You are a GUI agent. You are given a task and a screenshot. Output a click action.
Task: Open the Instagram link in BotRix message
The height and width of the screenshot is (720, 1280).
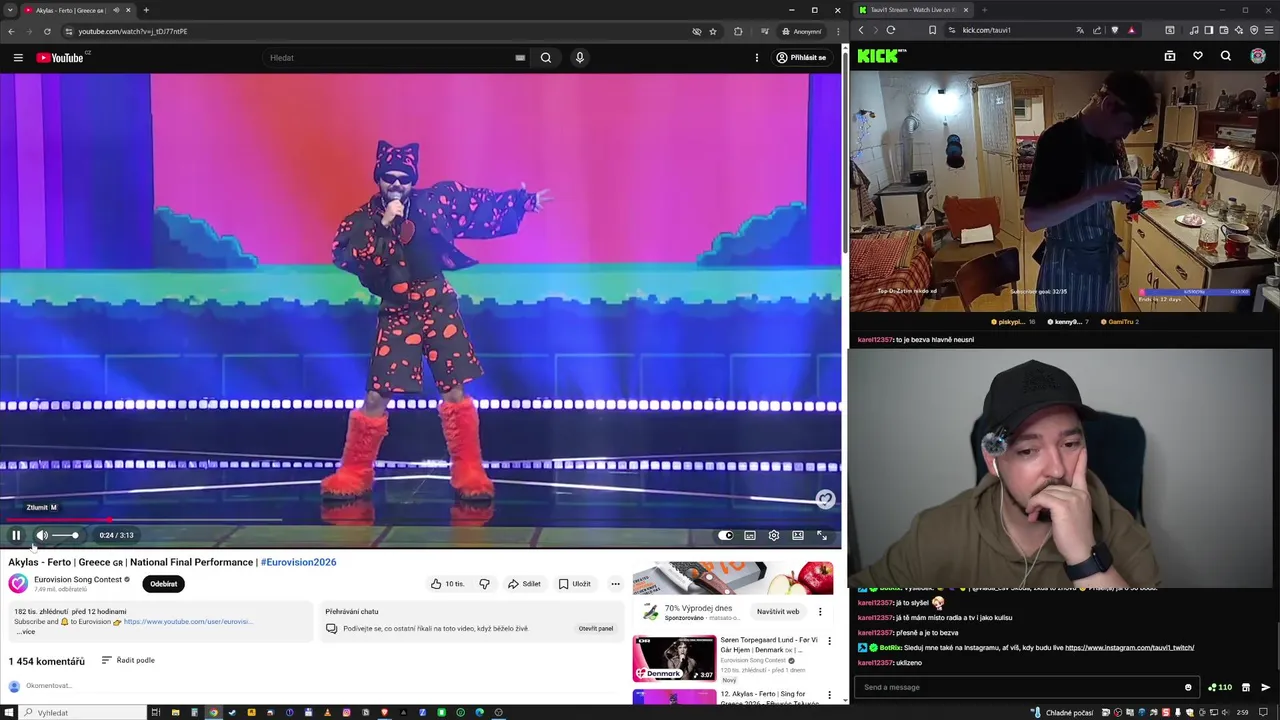pyautogui.click(x=1129, y=648)
